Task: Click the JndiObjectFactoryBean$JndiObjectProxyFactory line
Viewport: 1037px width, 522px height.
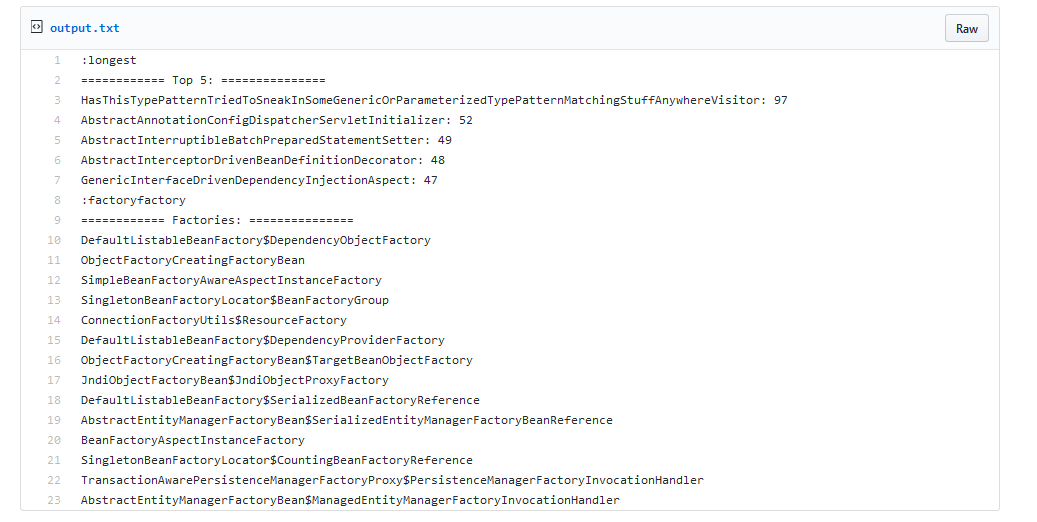Action: 235,380
